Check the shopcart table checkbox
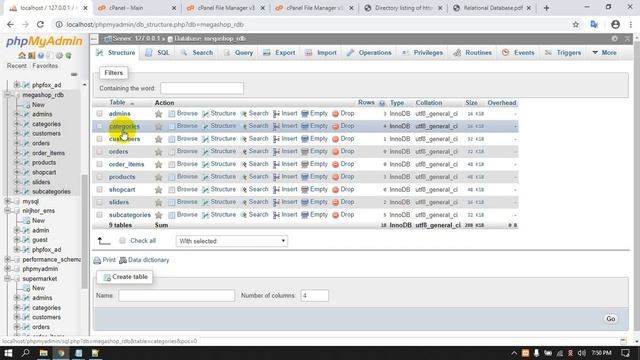This screenshot has width=640, height=360. tap(100, 189)
